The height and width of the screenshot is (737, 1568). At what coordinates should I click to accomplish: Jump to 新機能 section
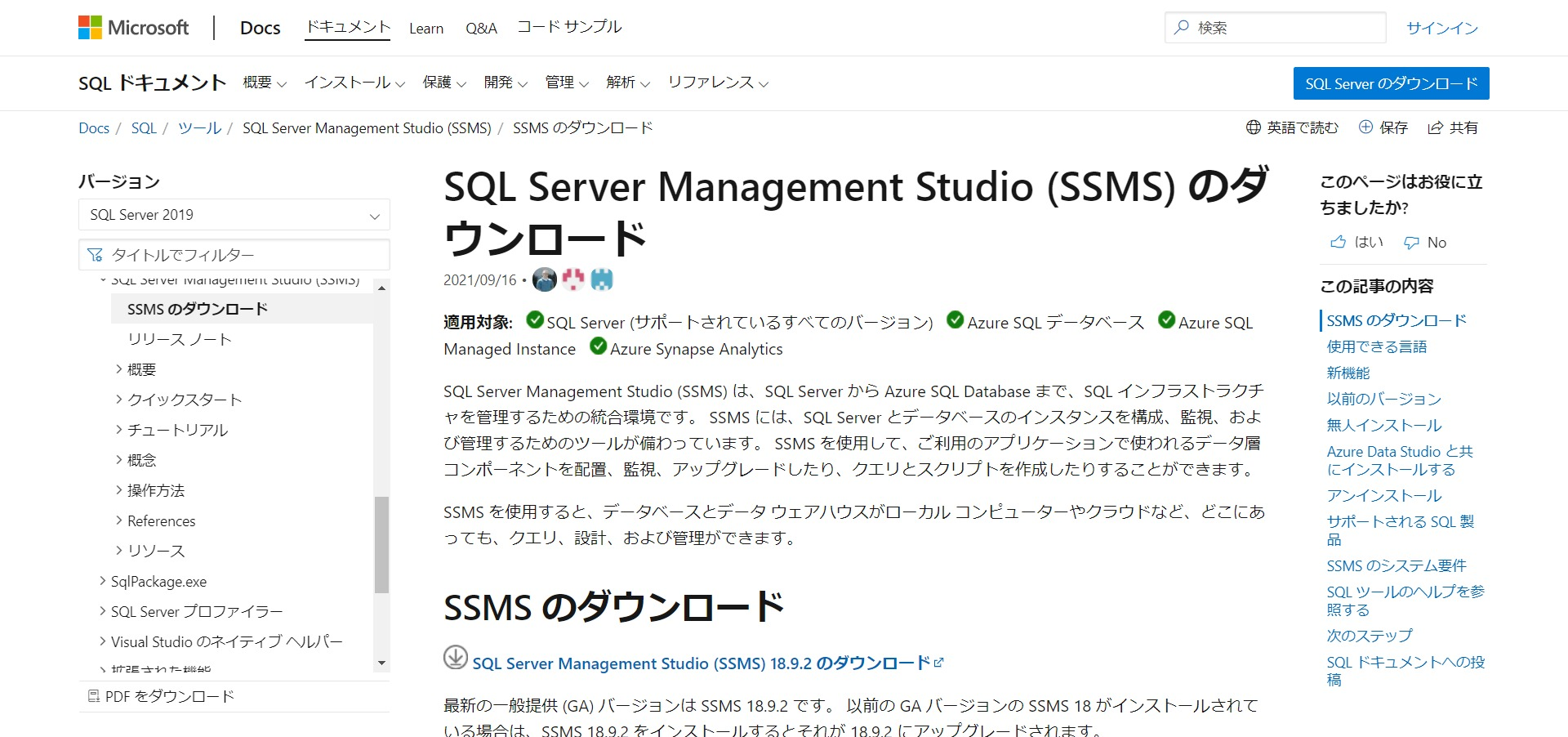pos(1348,373)
